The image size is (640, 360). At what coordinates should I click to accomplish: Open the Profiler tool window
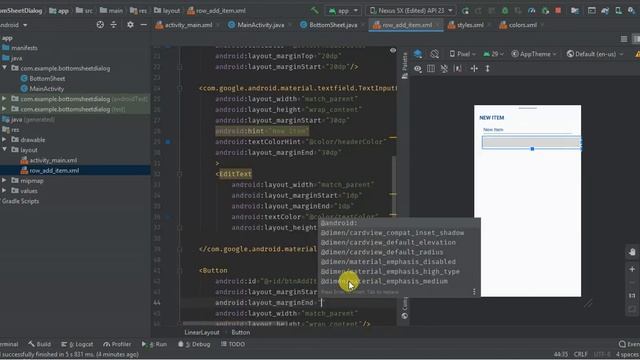(117, 344)
